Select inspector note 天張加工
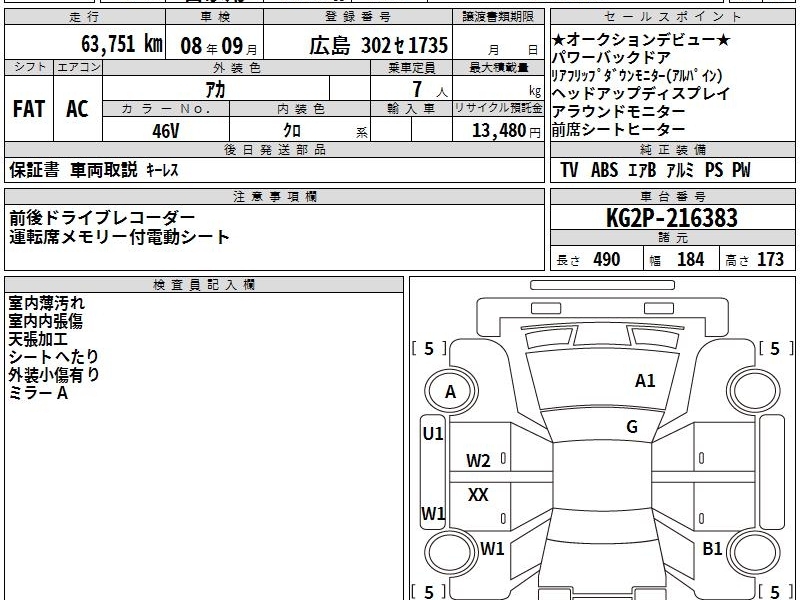 coord(38,339)
